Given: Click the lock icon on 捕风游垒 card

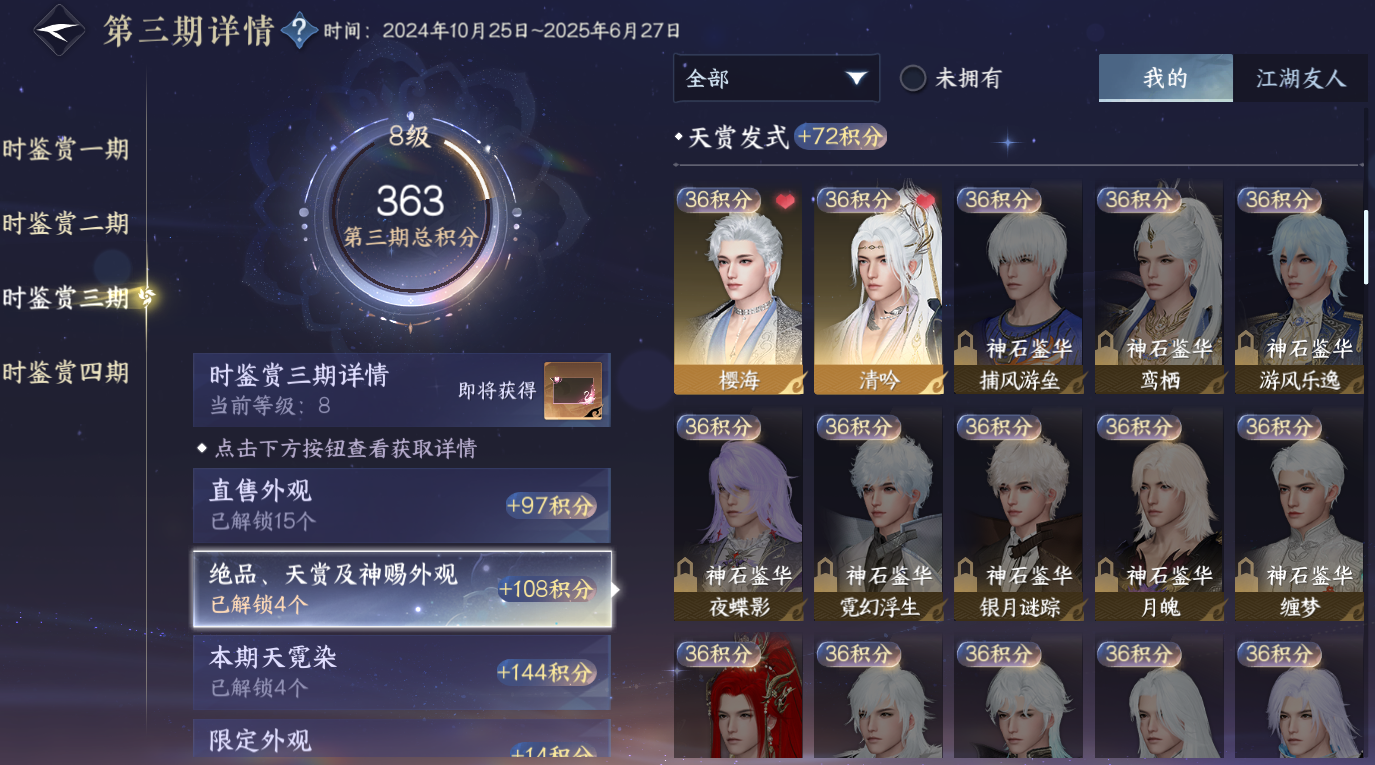Looking at the screenshot, I should [966, 349].
